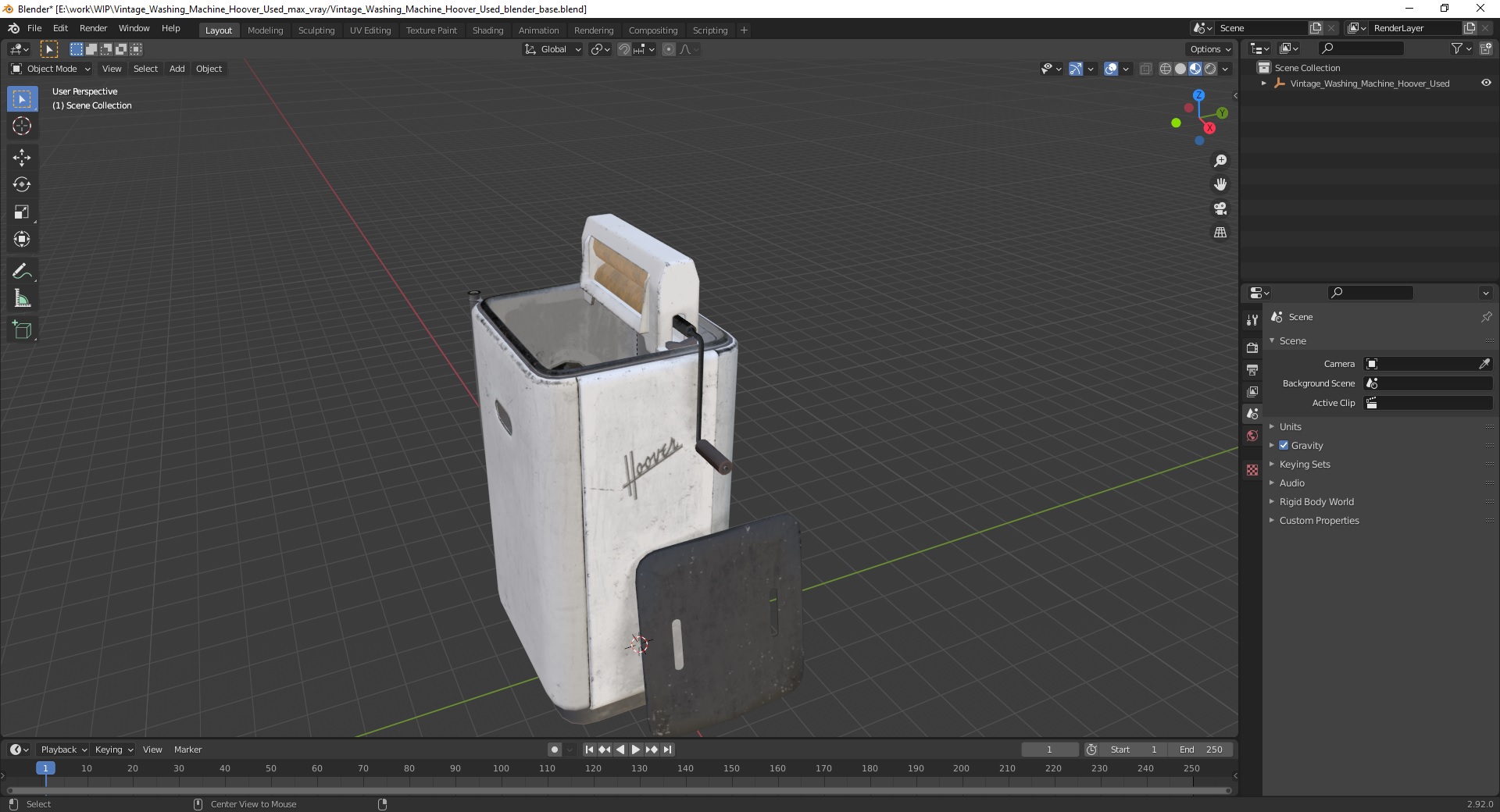Viewport: 1500px width, 812px height.
Task: Click the Blender logo menu icon
Action: (13, 28)
